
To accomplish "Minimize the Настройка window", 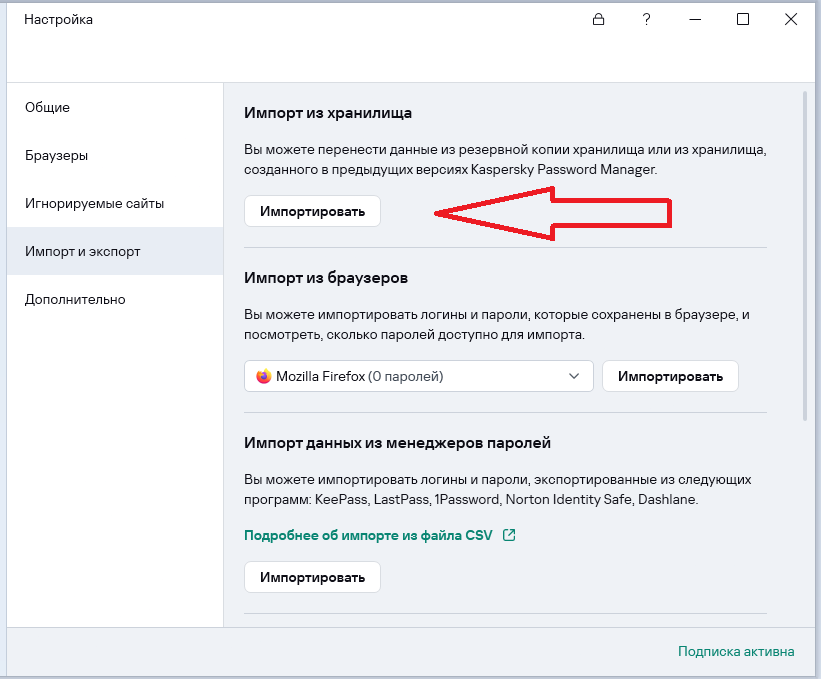I will 695,20.
